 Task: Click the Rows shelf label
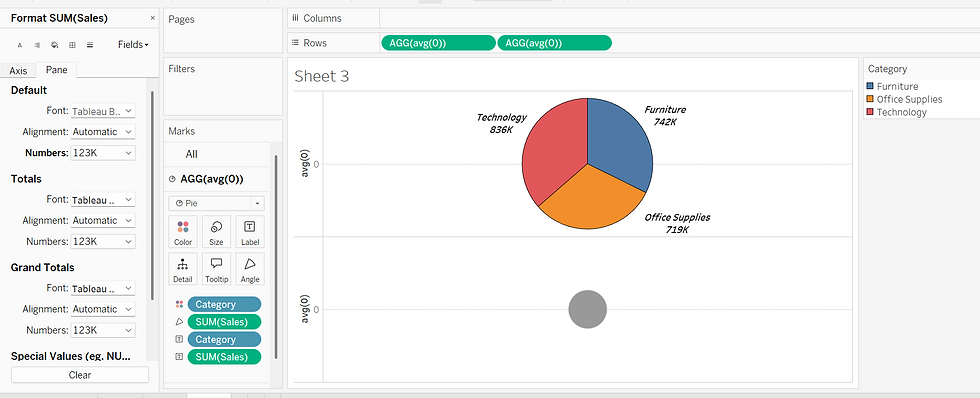pyautogui.click(x=316, y=43)
